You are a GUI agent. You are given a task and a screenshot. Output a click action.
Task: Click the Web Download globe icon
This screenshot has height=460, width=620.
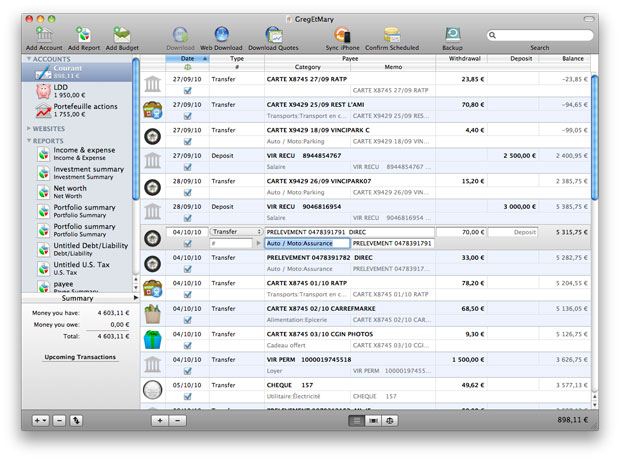point(221,35)
